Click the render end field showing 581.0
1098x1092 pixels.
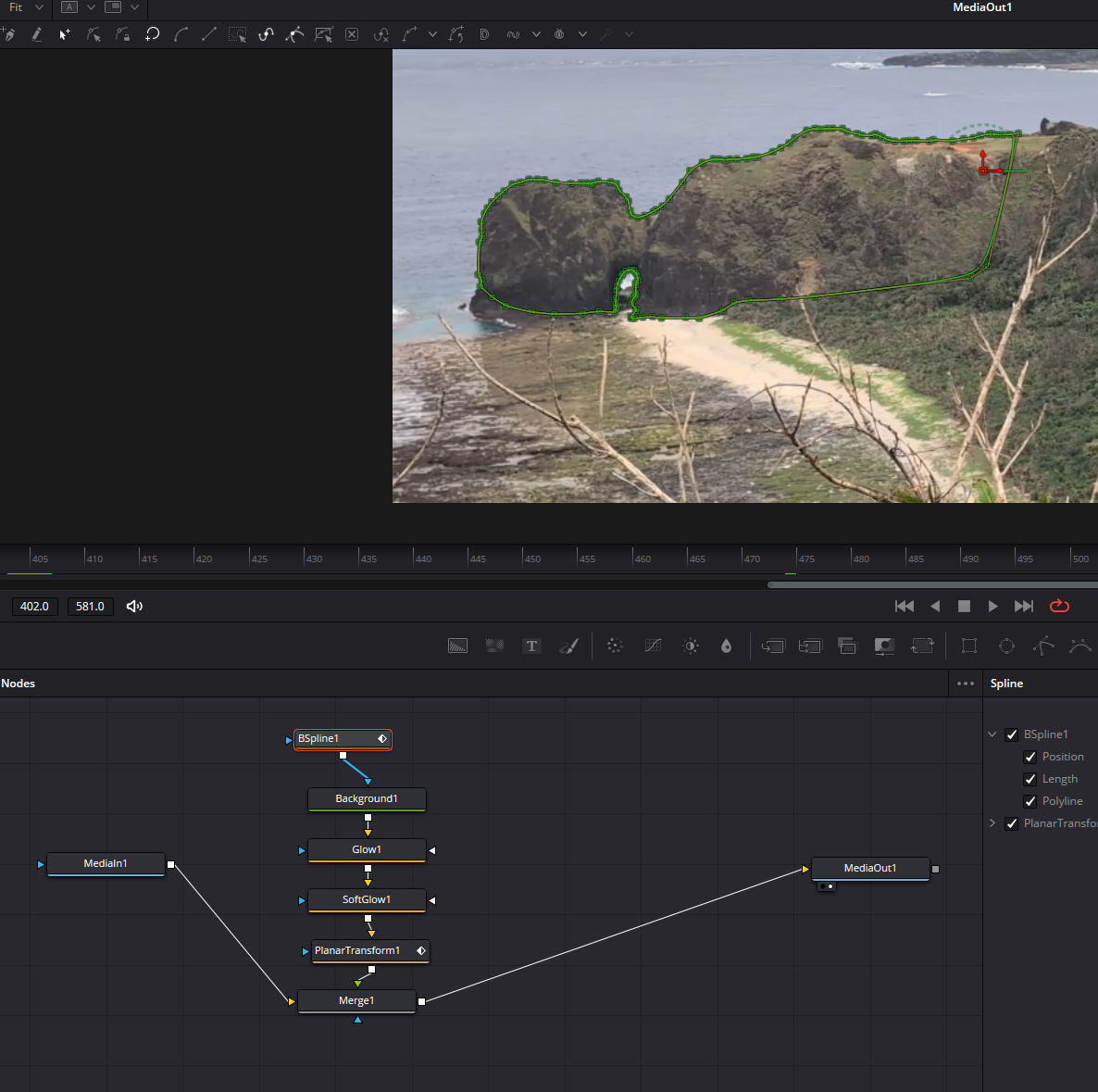(90, 607)
